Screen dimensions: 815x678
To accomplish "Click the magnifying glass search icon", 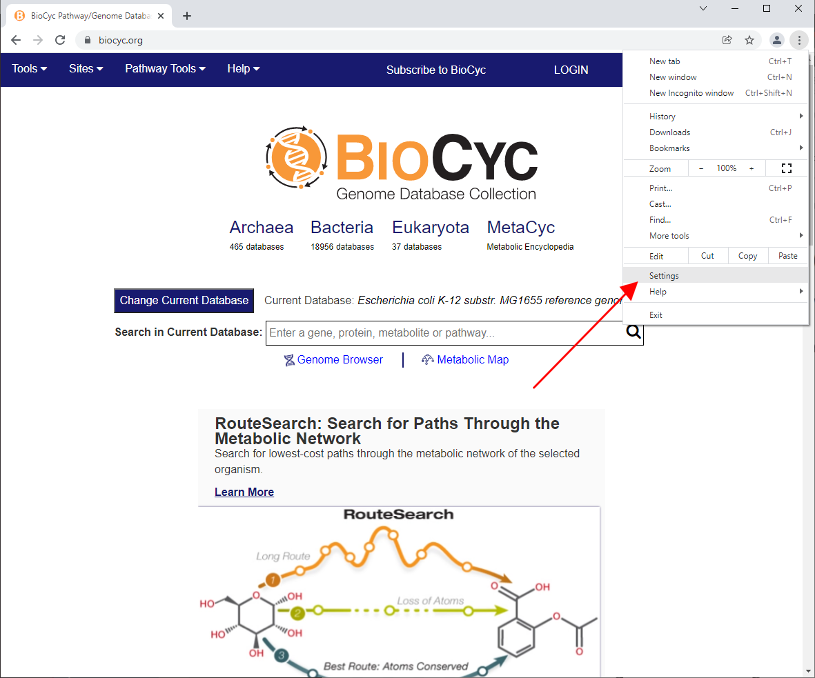I will 632,333.
